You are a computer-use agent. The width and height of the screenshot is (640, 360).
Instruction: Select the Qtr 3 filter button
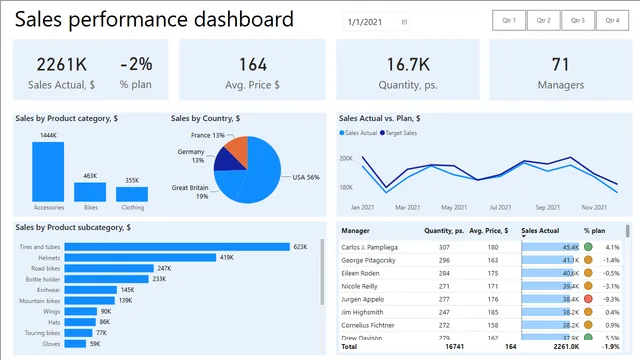tap(578, 20)
